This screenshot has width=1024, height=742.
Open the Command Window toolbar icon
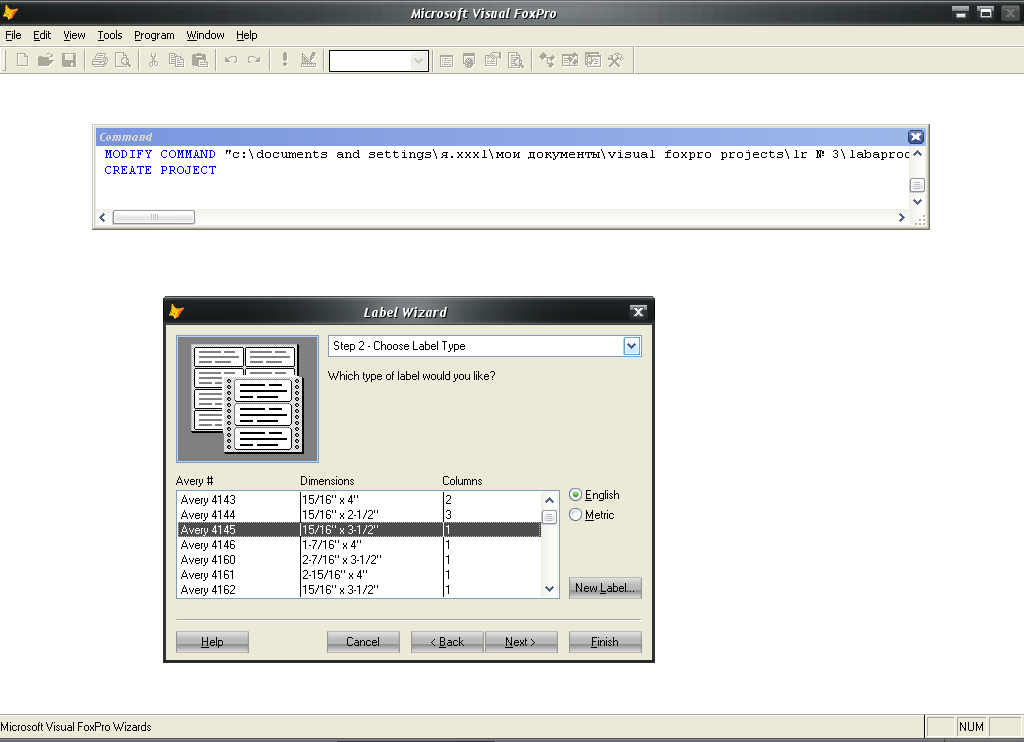(x=447, y=61)
